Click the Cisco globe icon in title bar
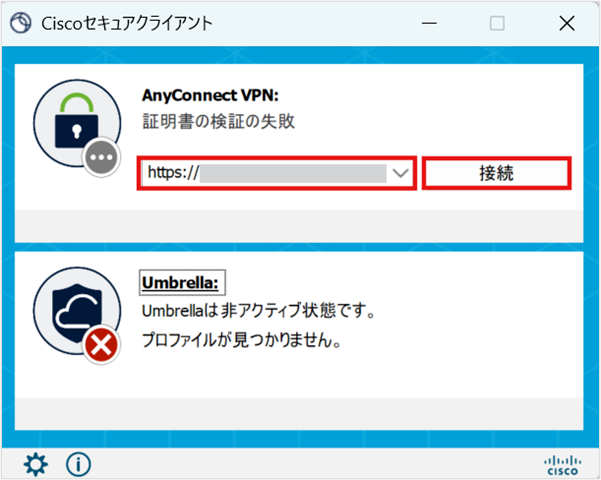 [x=21, y=23]
